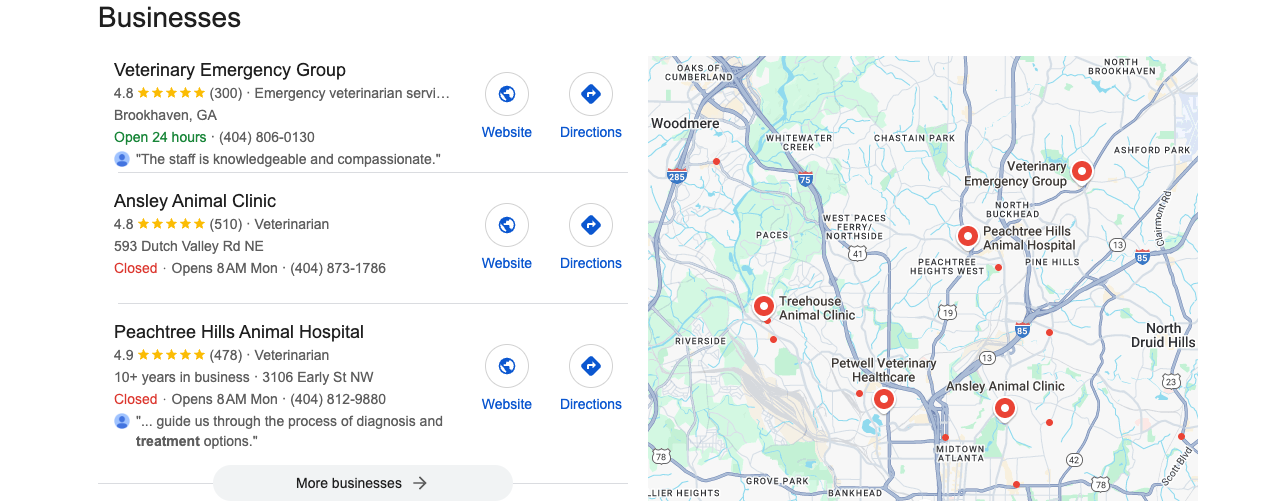
Task: Open Veterinary Emergency Group listing title
Action: click(x=230, y=70)
